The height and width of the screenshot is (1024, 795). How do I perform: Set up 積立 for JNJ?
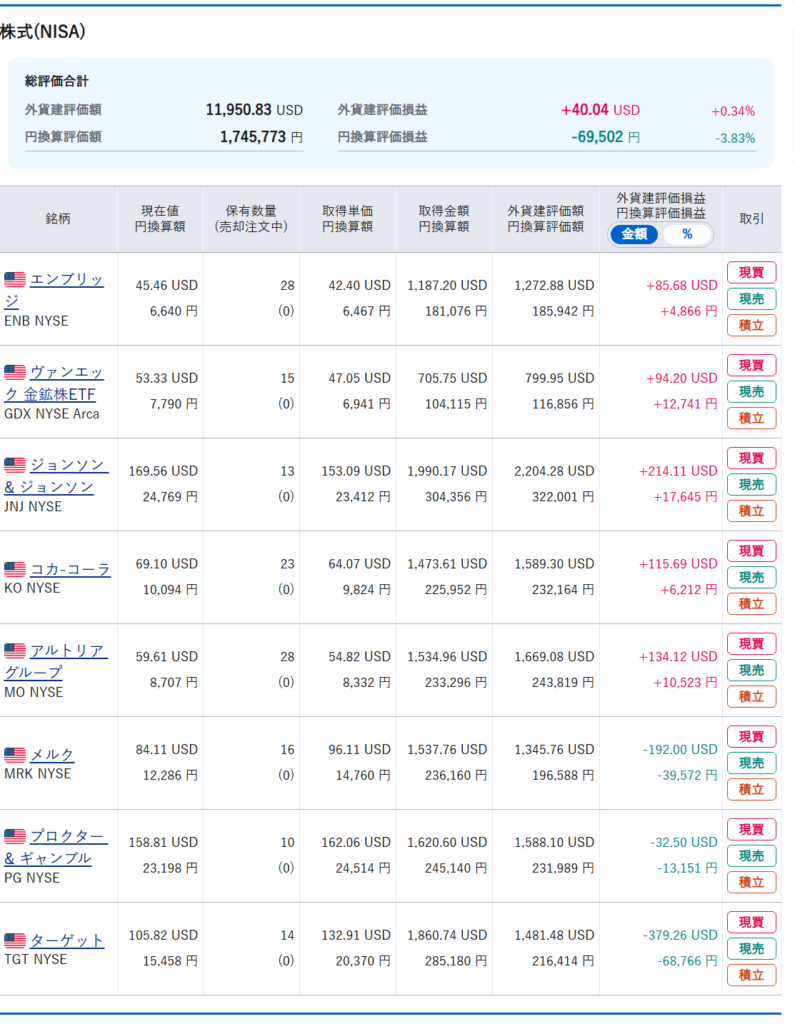[x=751, y=511]
